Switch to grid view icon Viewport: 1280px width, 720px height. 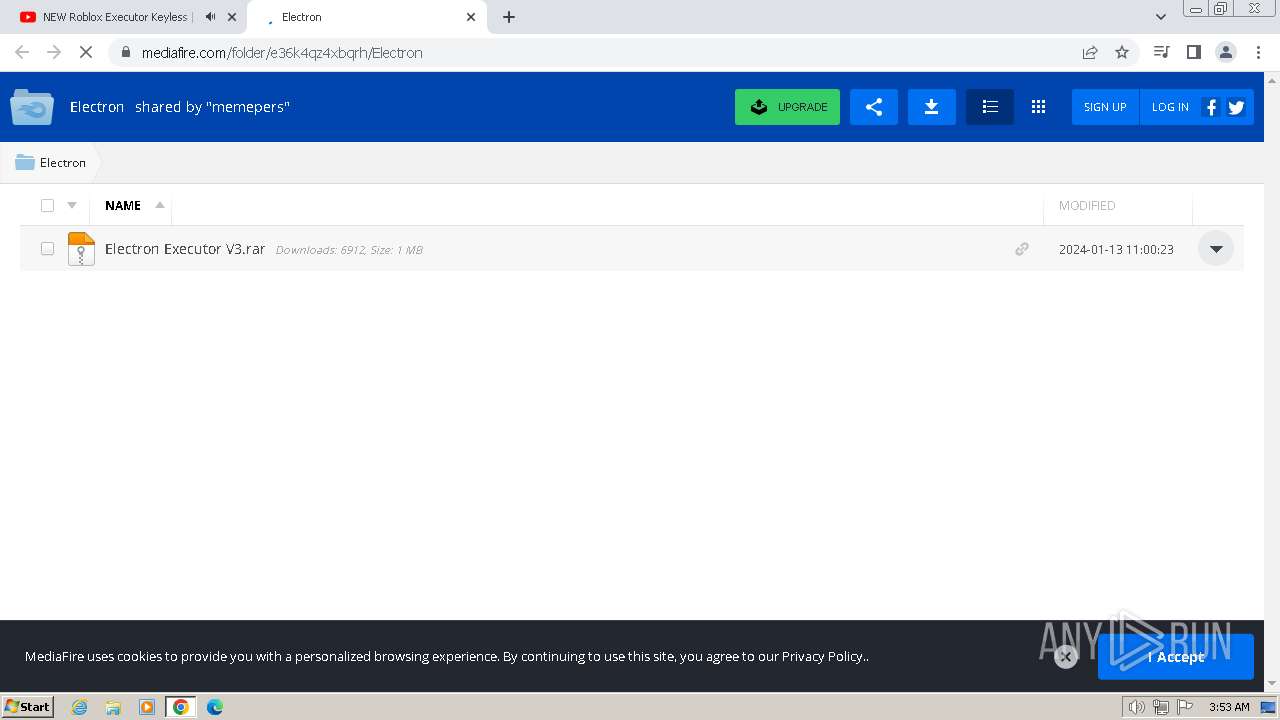1038,107
